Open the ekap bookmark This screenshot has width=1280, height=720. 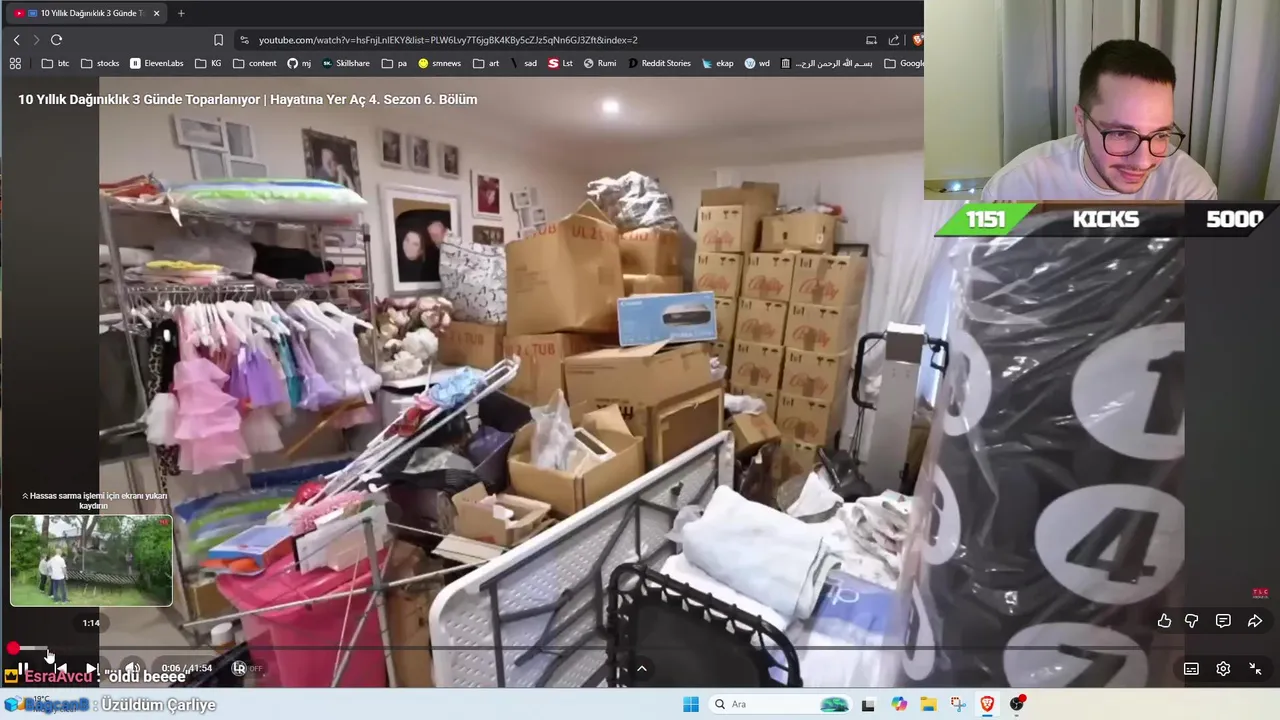coord(718,63)
